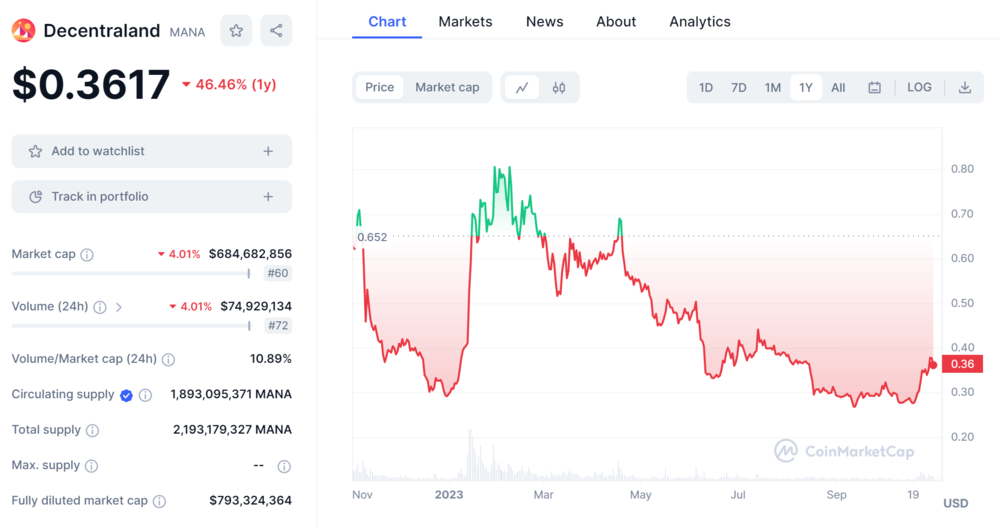Open the Markets tab
The image size is (1000, 527).
(x=465, y=22)
